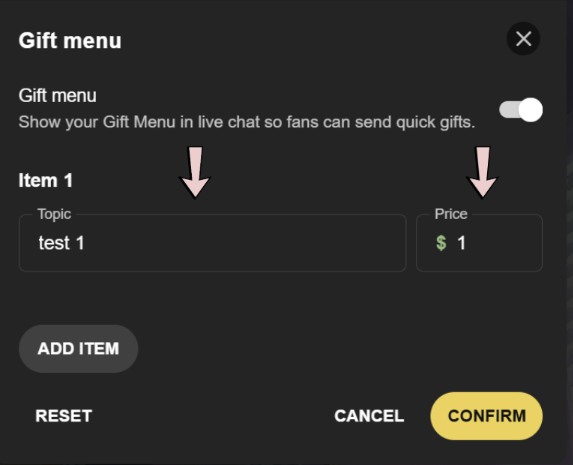Click the 'Show your Gift Menu' description text
Image resolution: width=573 pixels, height=465 pixels.
point(247,122)
